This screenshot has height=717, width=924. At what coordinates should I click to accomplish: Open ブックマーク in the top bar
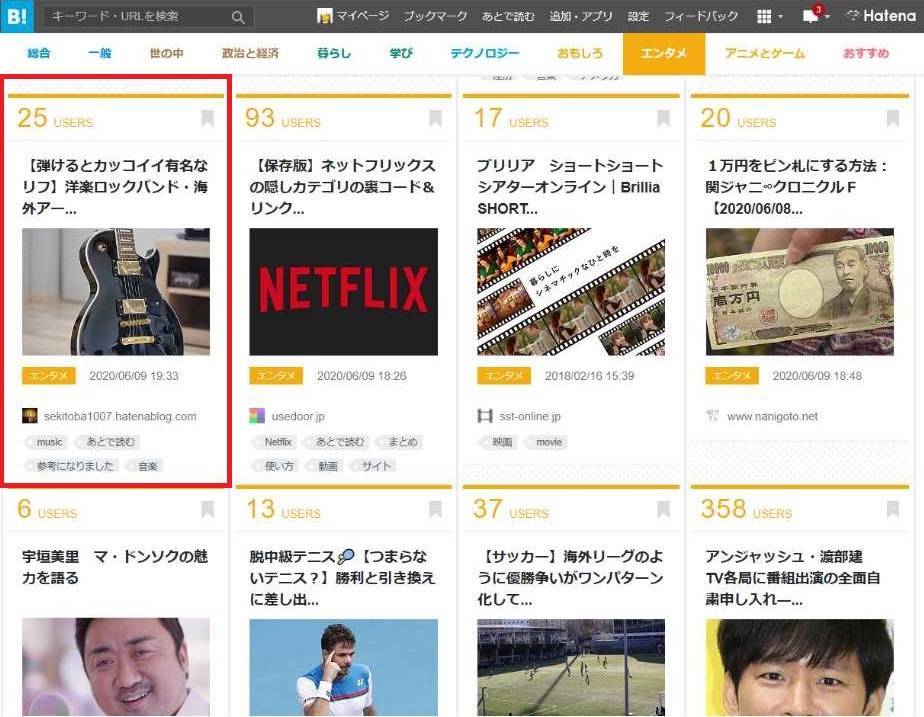pyautogui.click(x=435, y=16)
